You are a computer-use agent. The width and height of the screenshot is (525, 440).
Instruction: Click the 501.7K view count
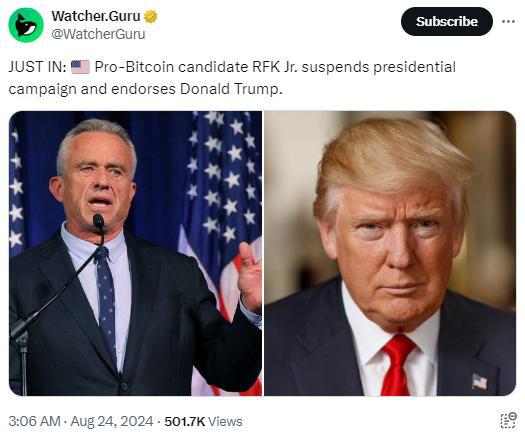[184, 421]
